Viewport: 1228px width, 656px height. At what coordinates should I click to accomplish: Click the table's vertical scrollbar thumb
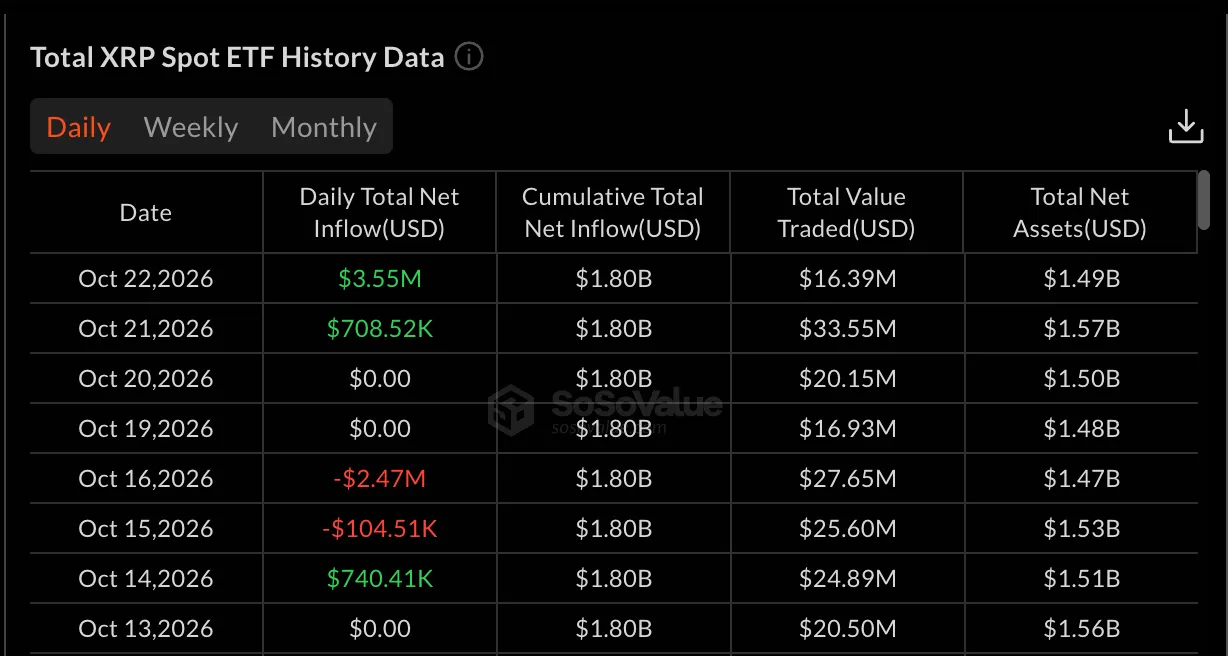[x=1204, y=201]
